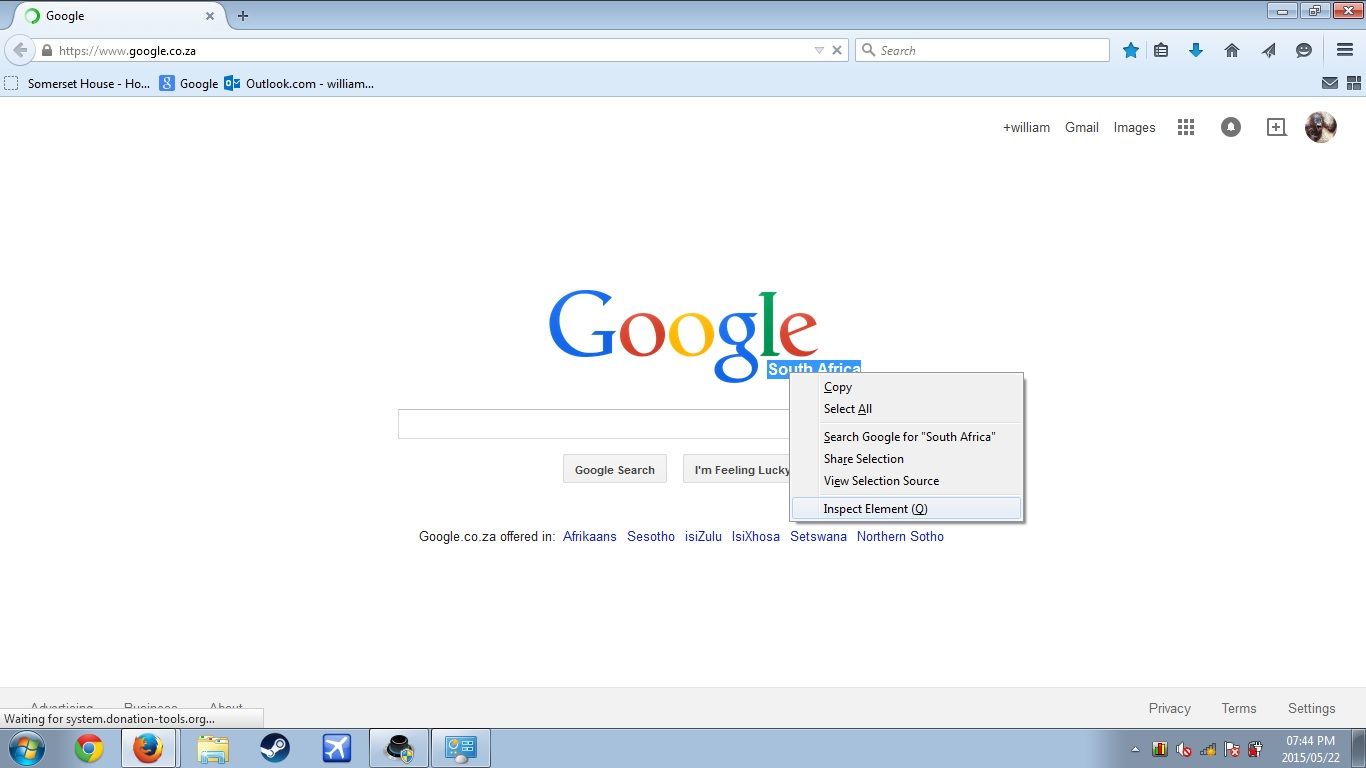
Task: Open the Google account profile picture
Action: [x=1321, y=127]
